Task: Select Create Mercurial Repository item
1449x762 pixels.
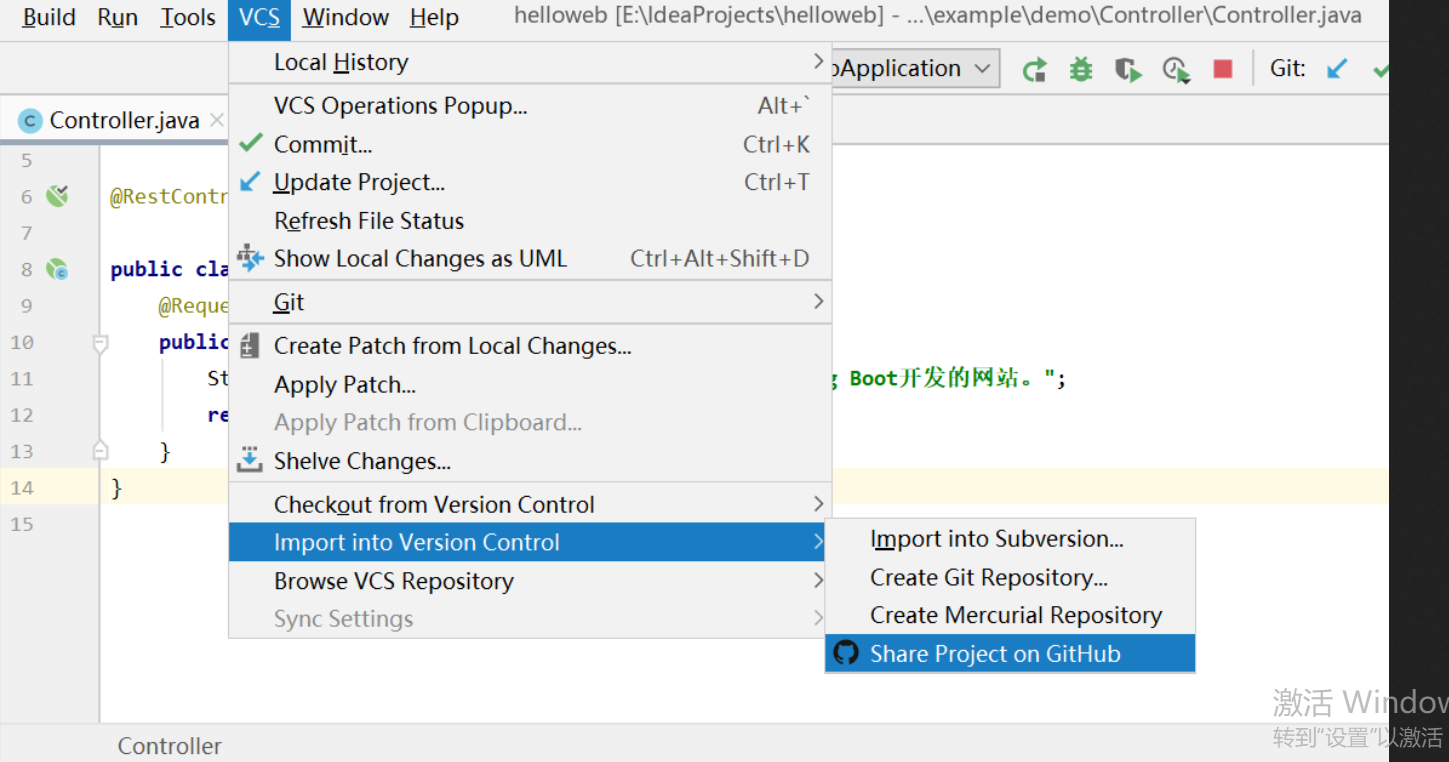Action: [x=1010, y=615]
